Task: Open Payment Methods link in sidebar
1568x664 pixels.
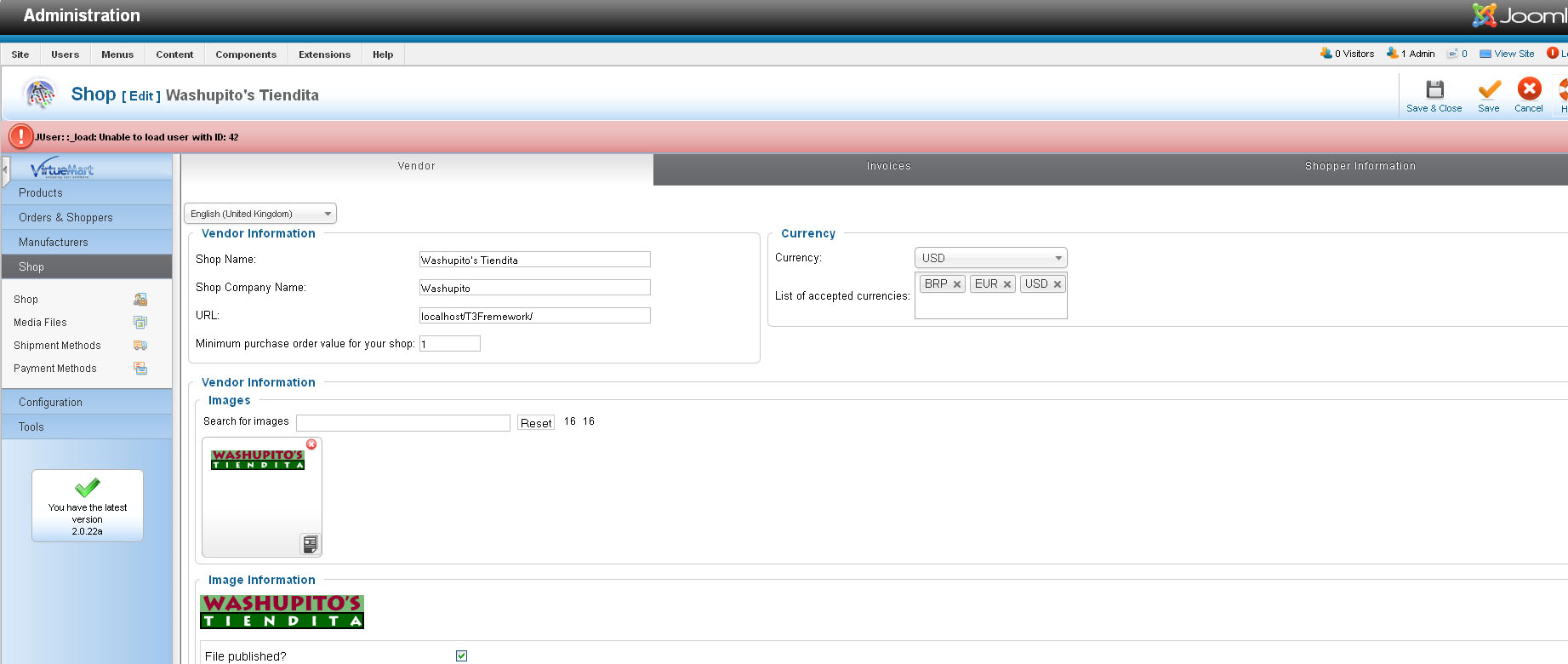Action: pos(55,369)
